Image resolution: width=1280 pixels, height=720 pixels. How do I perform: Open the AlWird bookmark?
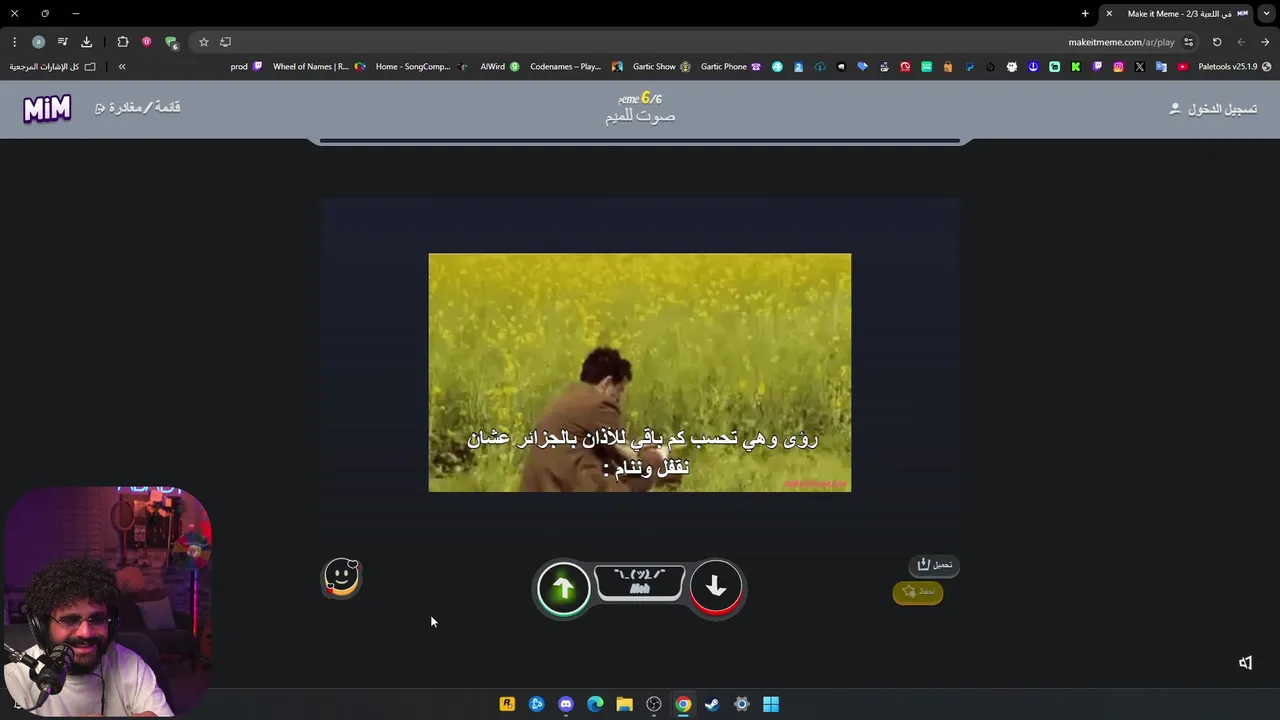pyautogui.click(x=500, y=66)
